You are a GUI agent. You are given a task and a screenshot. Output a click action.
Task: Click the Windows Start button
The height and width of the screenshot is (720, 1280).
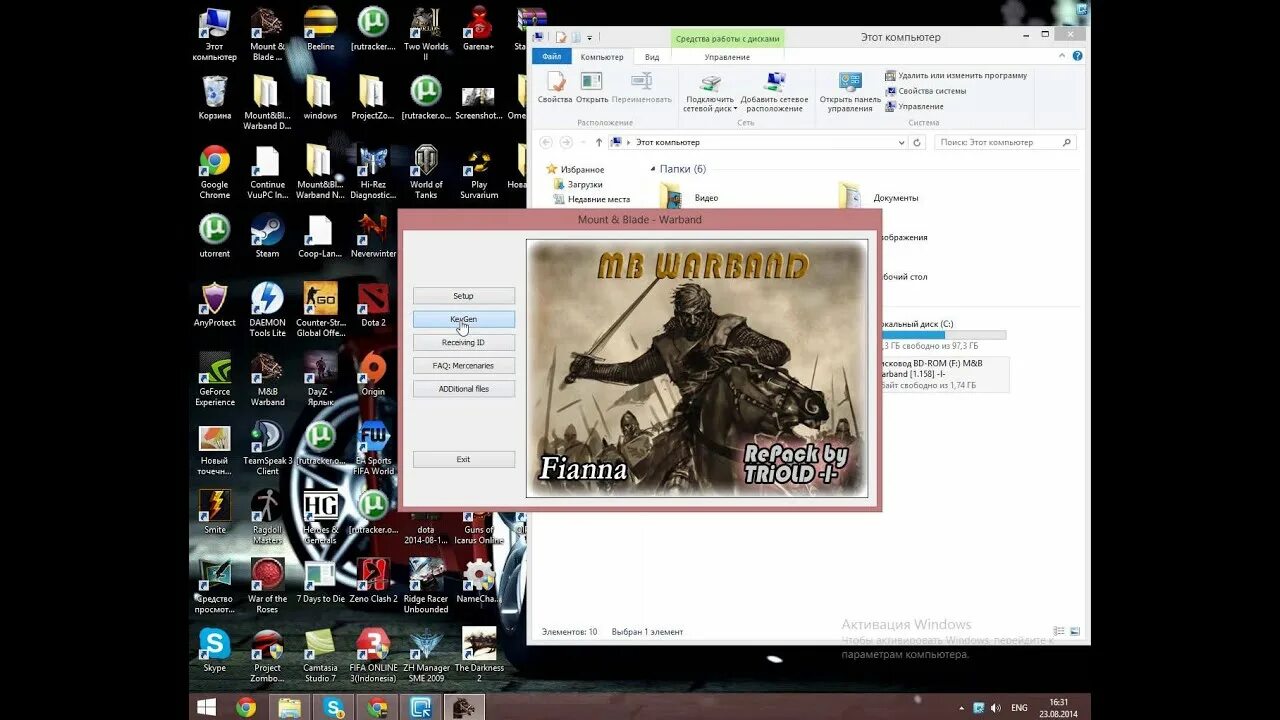click(207, 707)
